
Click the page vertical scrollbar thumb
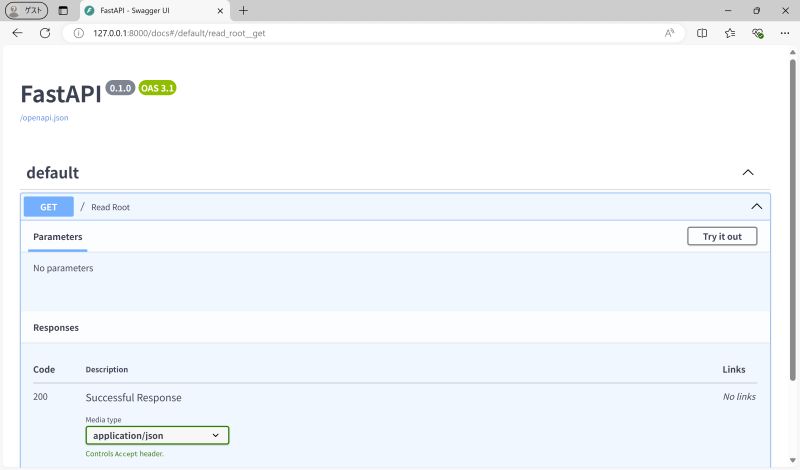(x=792, y=219)
